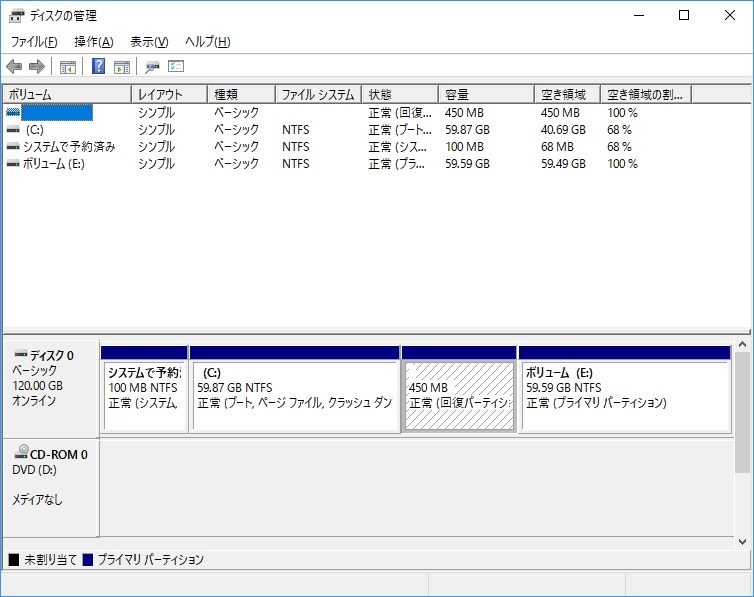Click the 40.69 GB free space cell

point(563,130)
